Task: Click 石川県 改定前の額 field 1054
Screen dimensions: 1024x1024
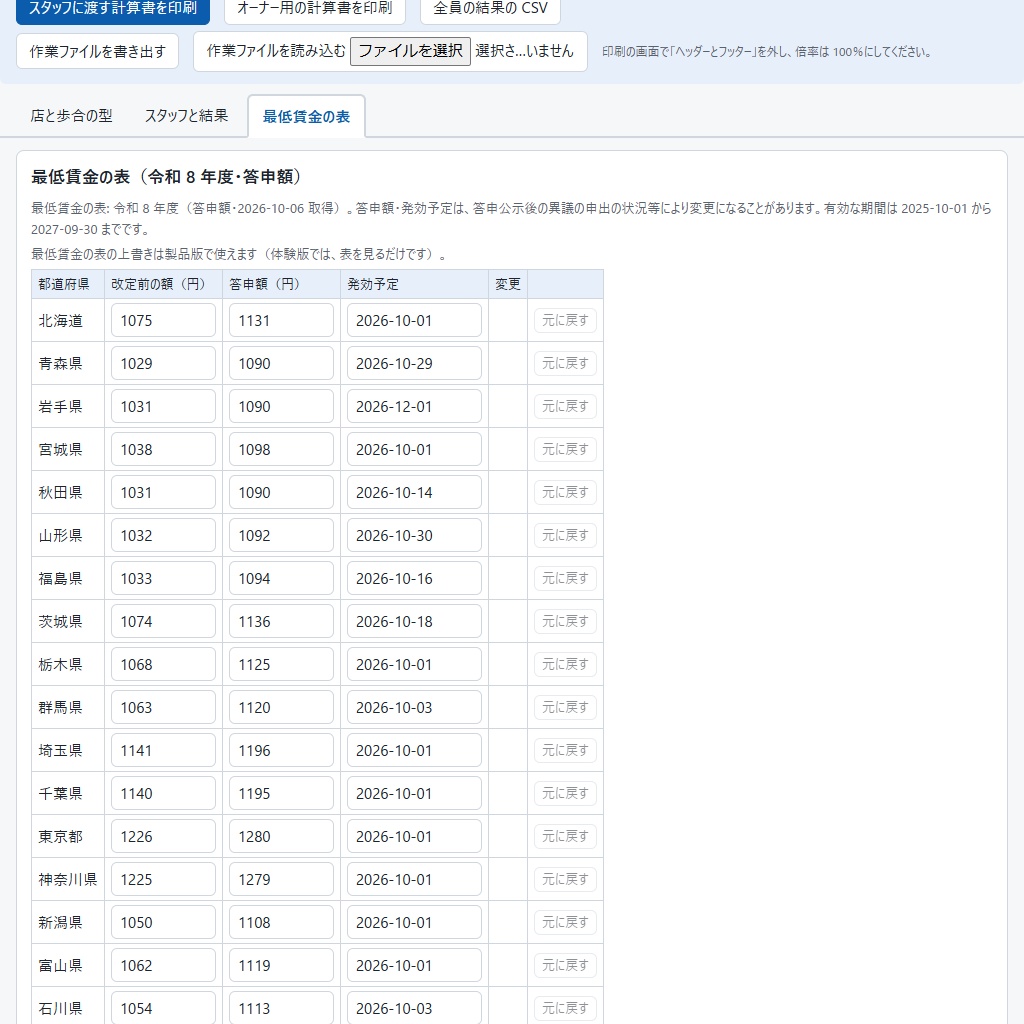Action: tap(163, 1008)
